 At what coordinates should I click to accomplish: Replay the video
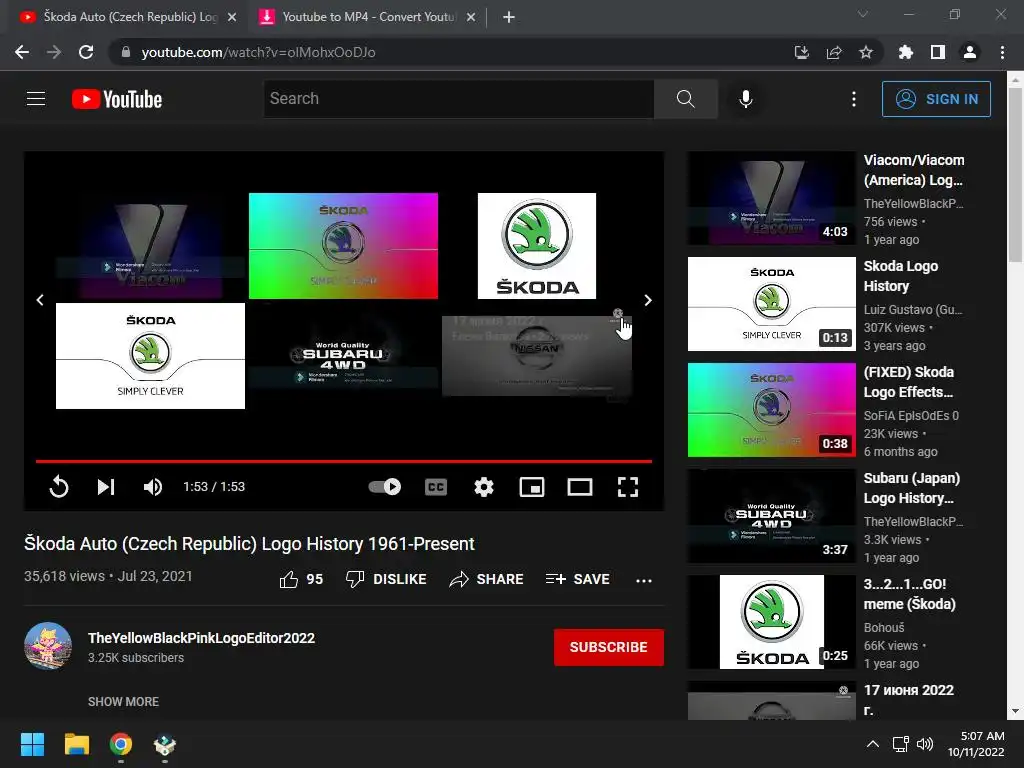tap(59, 487)
